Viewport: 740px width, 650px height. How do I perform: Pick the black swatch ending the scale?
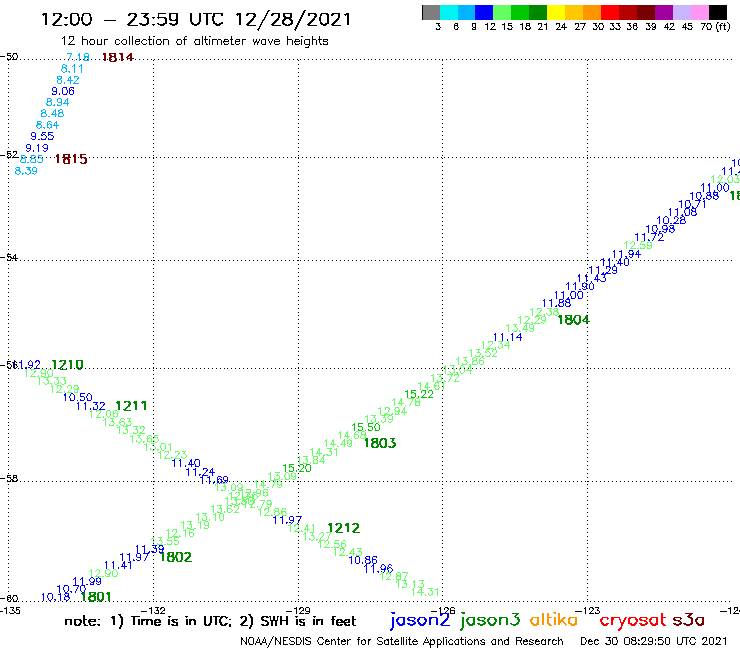pos(718,12)
